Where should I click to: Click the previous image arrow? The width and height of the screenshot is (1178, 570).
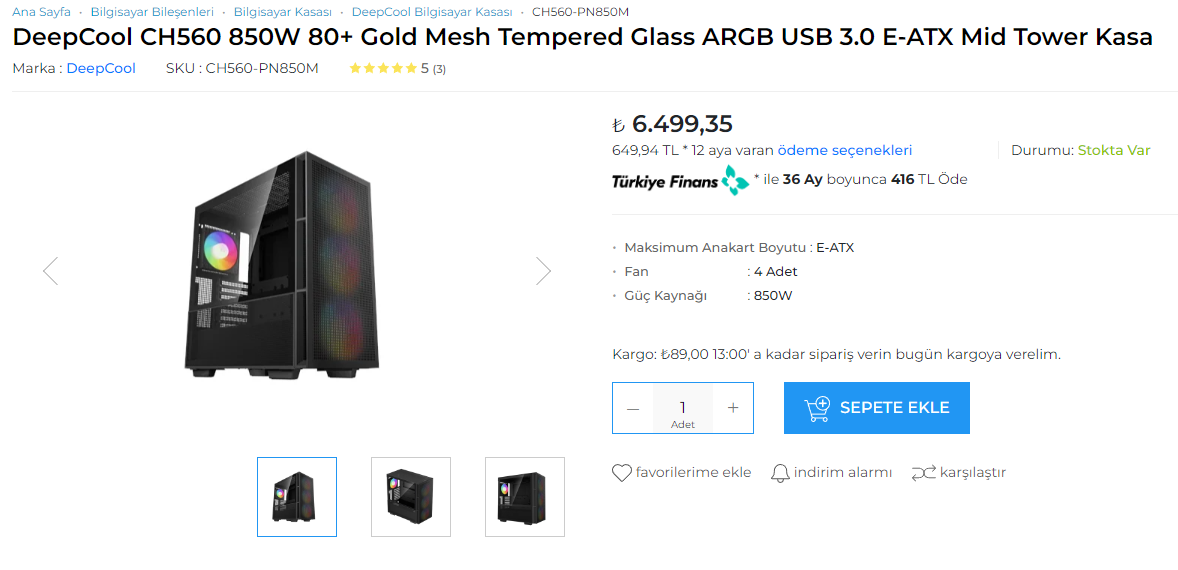(50, 271)
